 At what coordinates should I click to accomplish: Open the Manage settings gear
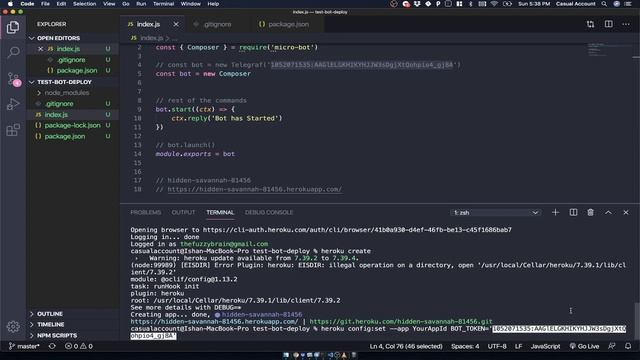(13, 327)
